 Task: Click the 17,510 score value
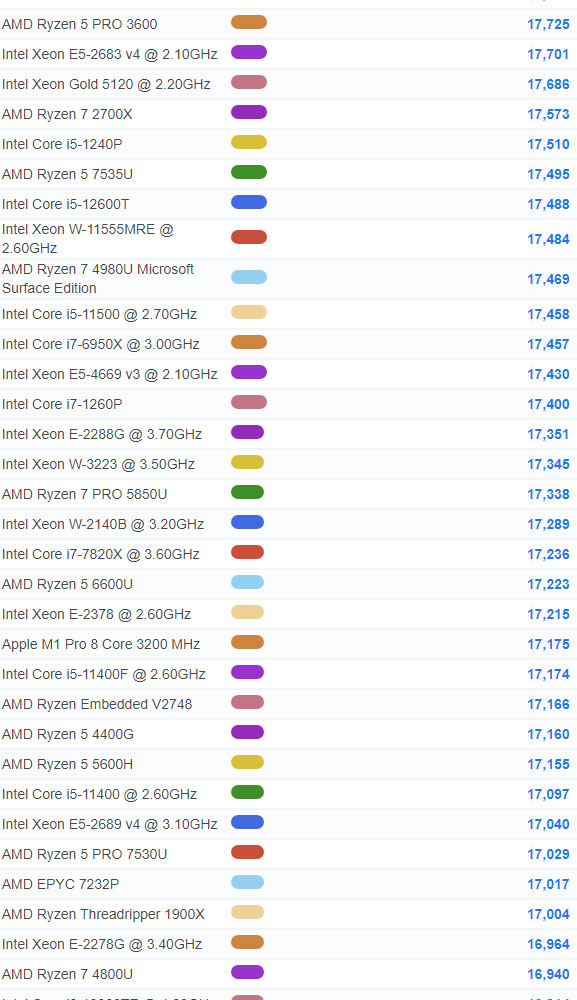[x=548, y=144]
